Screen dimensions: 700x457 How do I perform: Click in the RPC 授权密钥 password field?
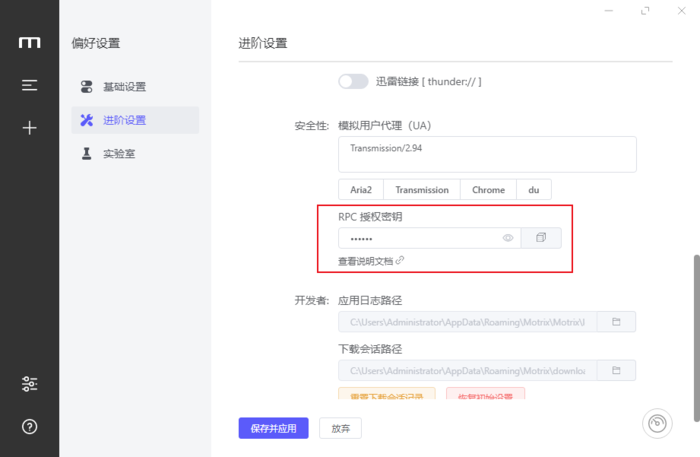420,238
